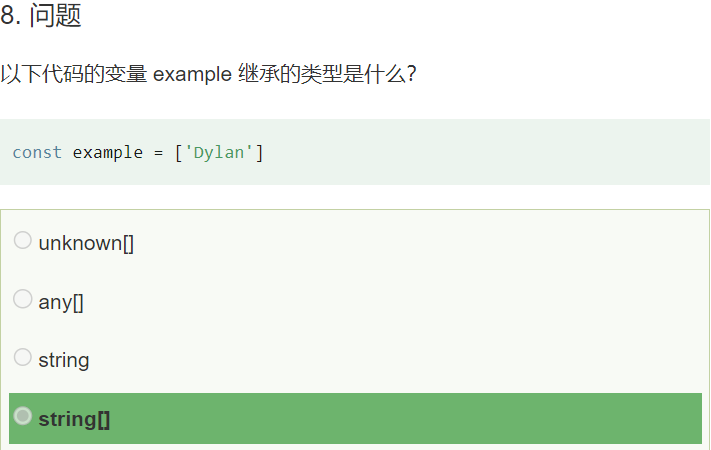Click the green highlighted answer row background
The width and height of the screenshot is (711, 450).
pos(356,418)
